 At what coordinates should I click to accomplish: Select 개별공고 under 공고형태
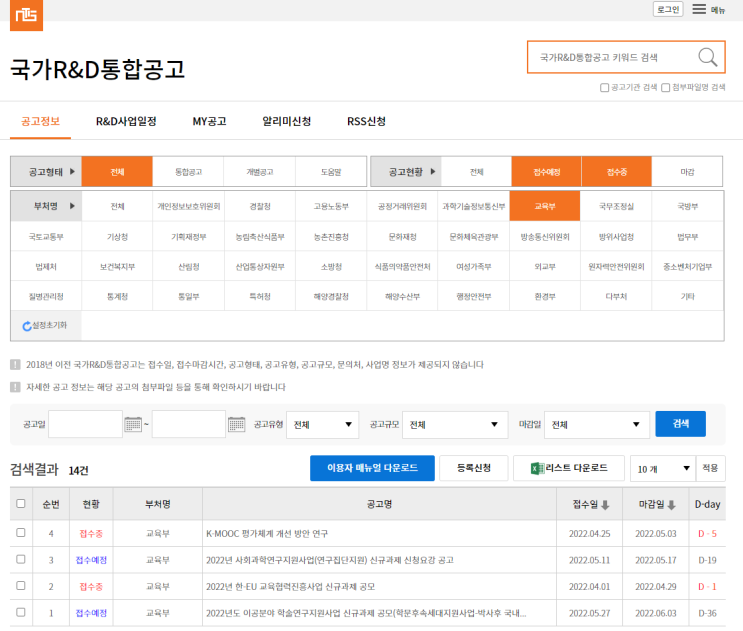pos(260,171)
